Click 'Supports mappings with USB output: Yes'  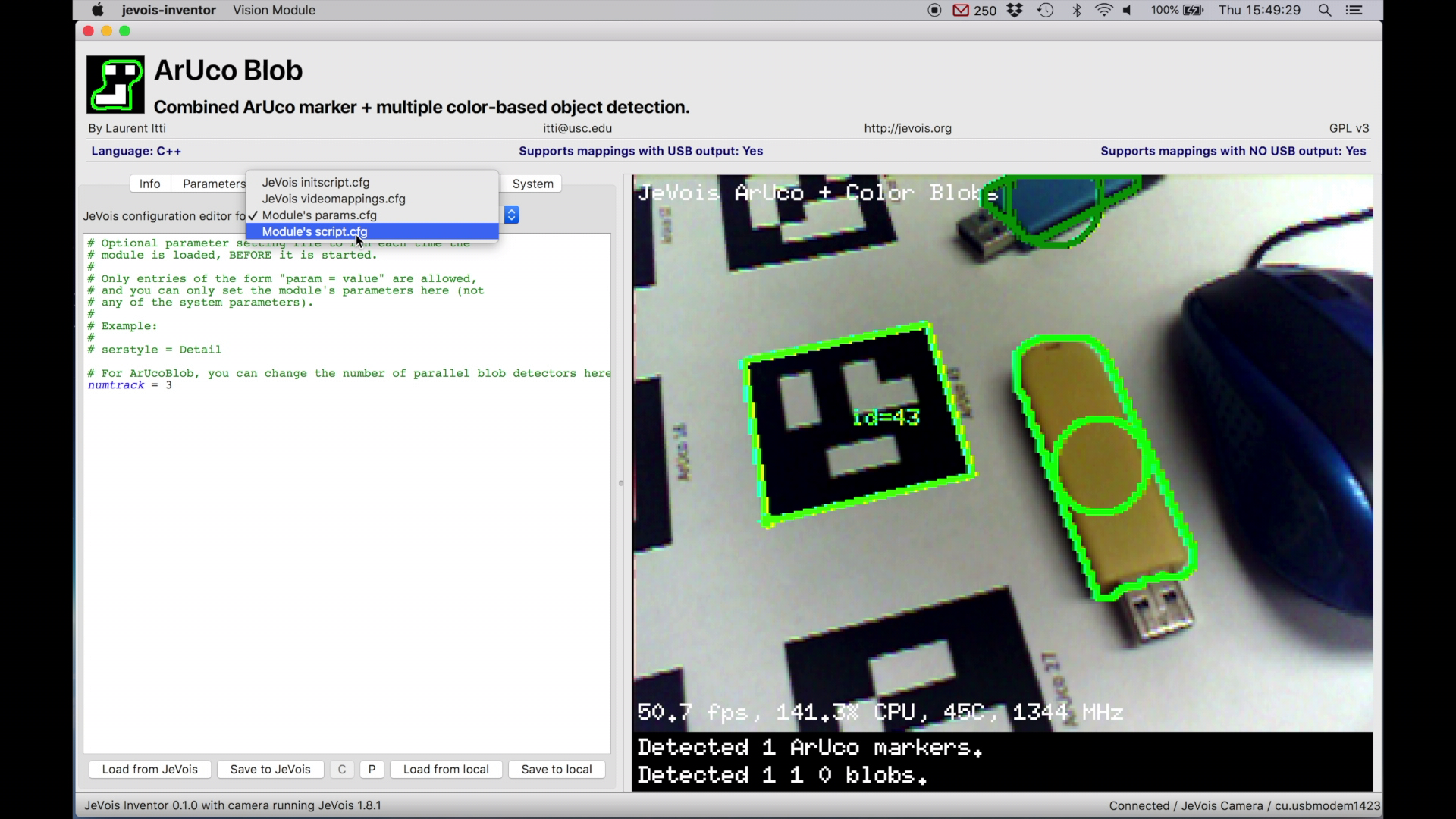tap(641, 151)
